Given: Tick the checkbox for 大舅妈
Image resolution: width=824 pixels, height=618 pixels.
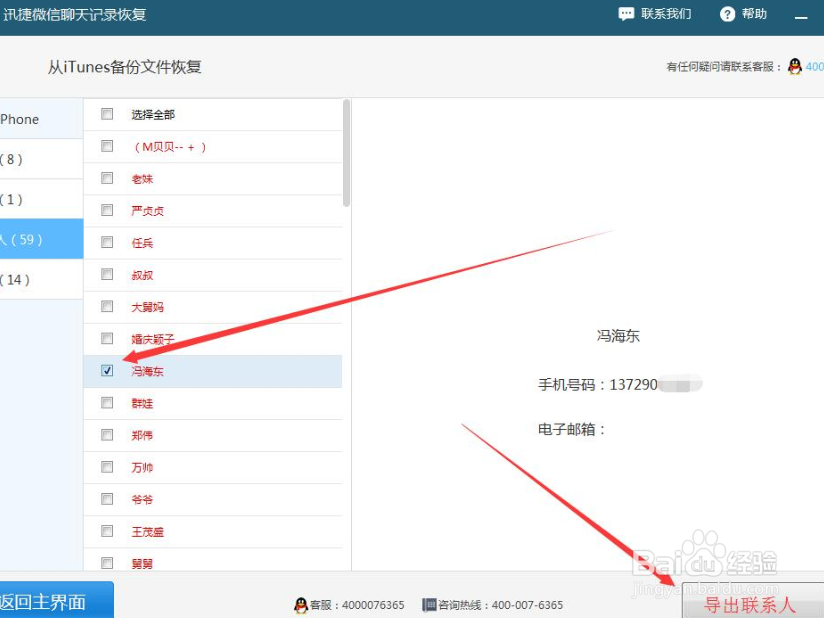Looking at the screenshot, I should (x=107, y=306).
